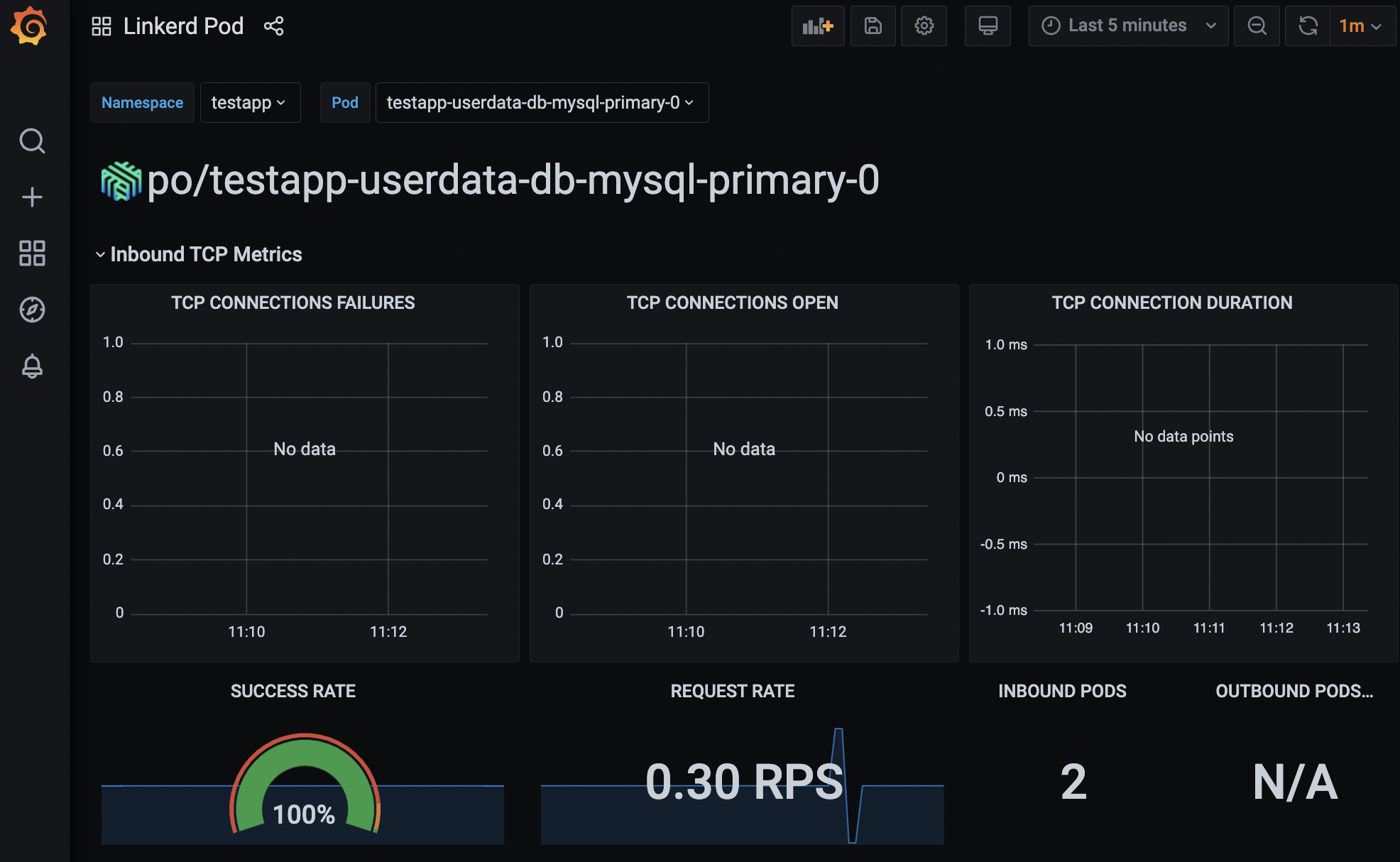Click the inbound pods value 2

tap(1073, 782)
